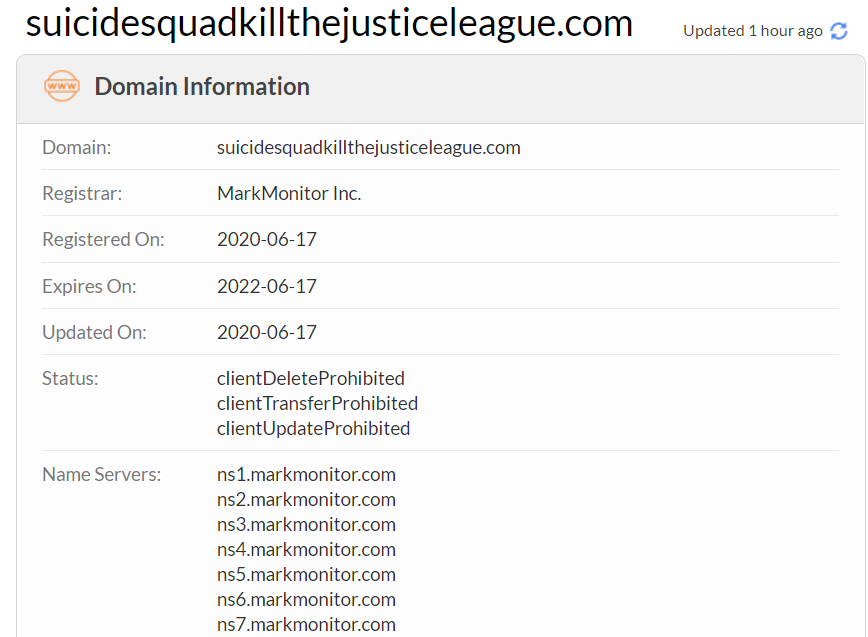868x637 pixels.
Task: Select the domain name value in the table
Action: pos(368,148)
